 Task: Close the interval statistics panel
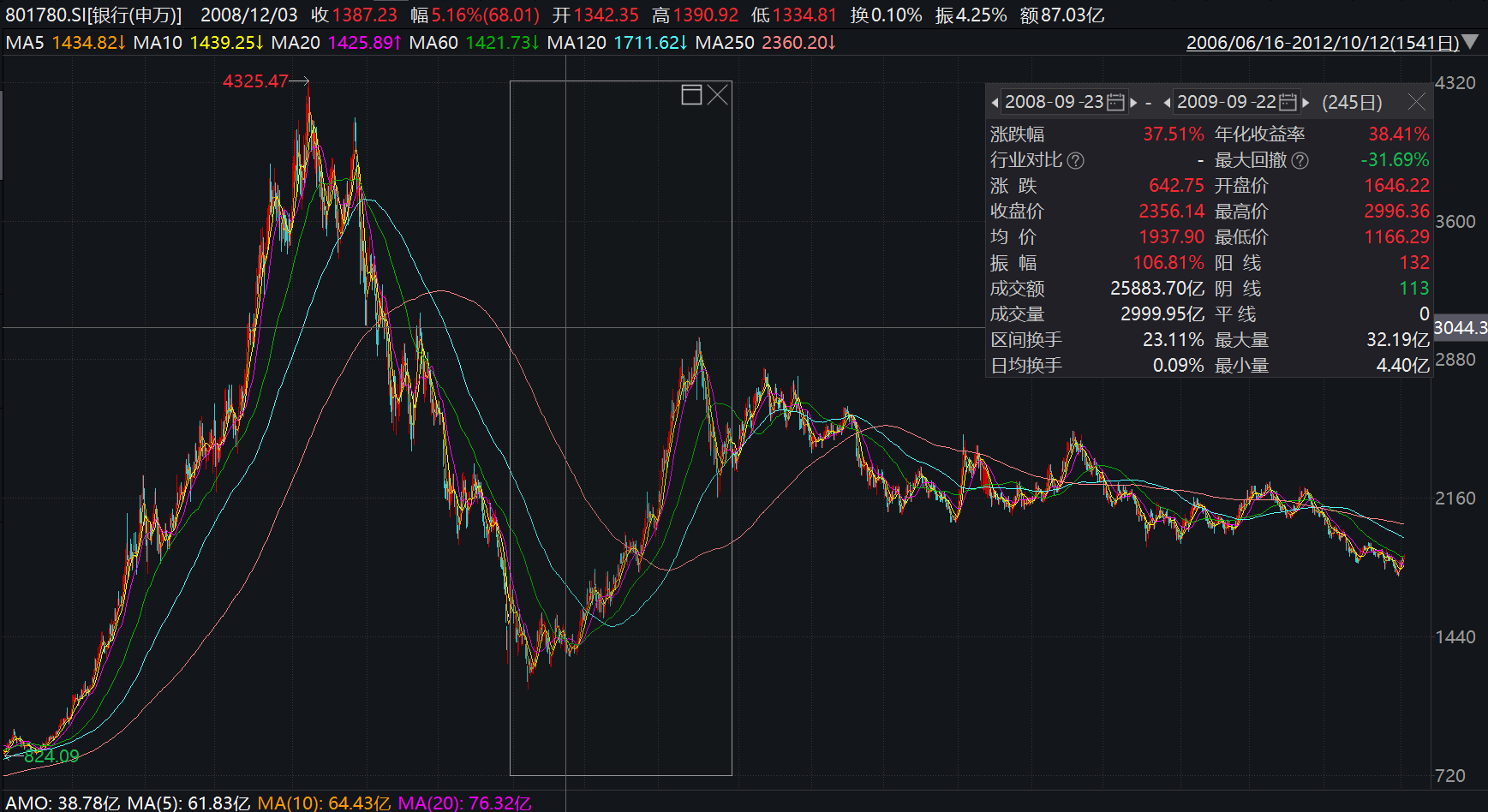coord(1417,102)
